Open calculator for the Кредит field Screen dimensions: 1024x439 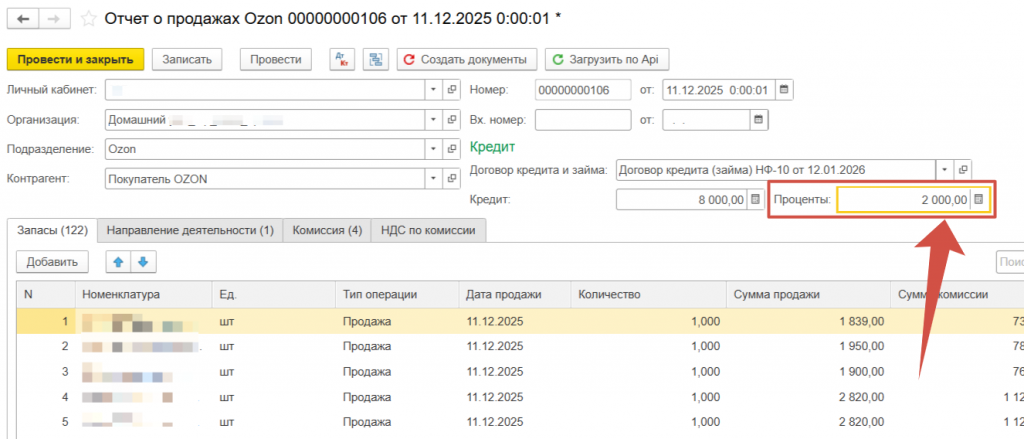[756, 200]
